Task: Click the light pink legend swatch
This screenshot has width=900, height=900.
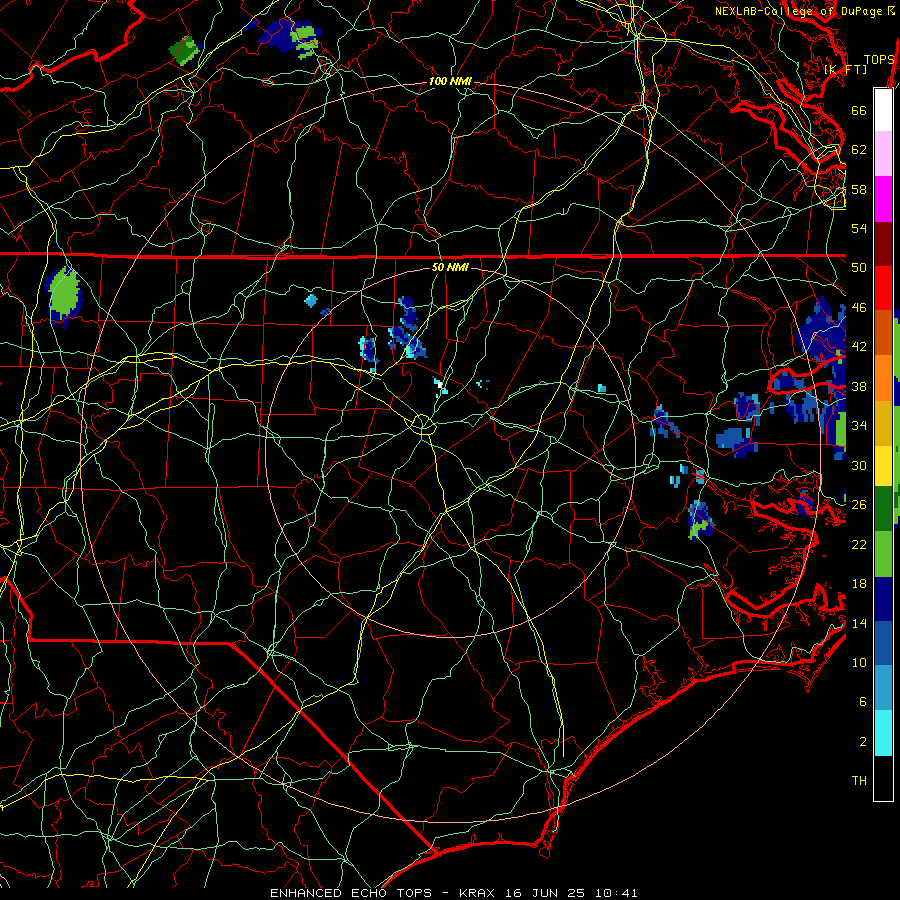Action: (883, 154)
